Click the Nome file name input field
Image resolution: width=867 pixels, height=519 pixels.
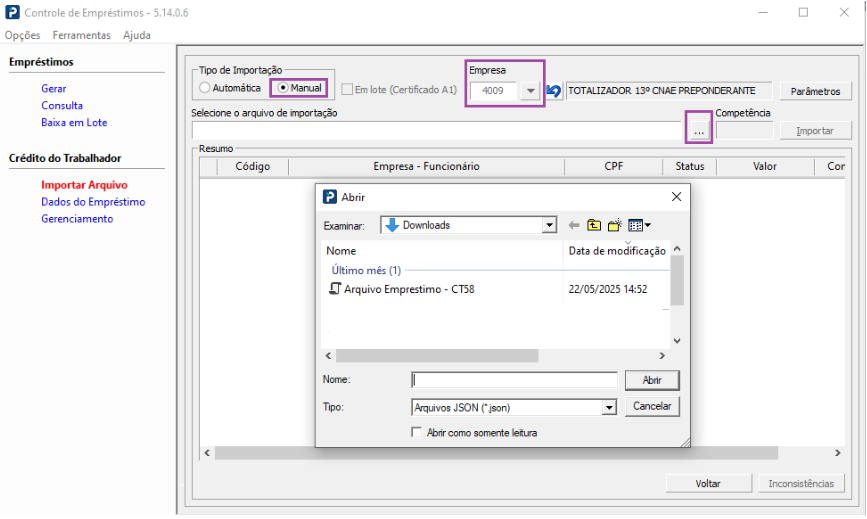click(x=514, y=380)
